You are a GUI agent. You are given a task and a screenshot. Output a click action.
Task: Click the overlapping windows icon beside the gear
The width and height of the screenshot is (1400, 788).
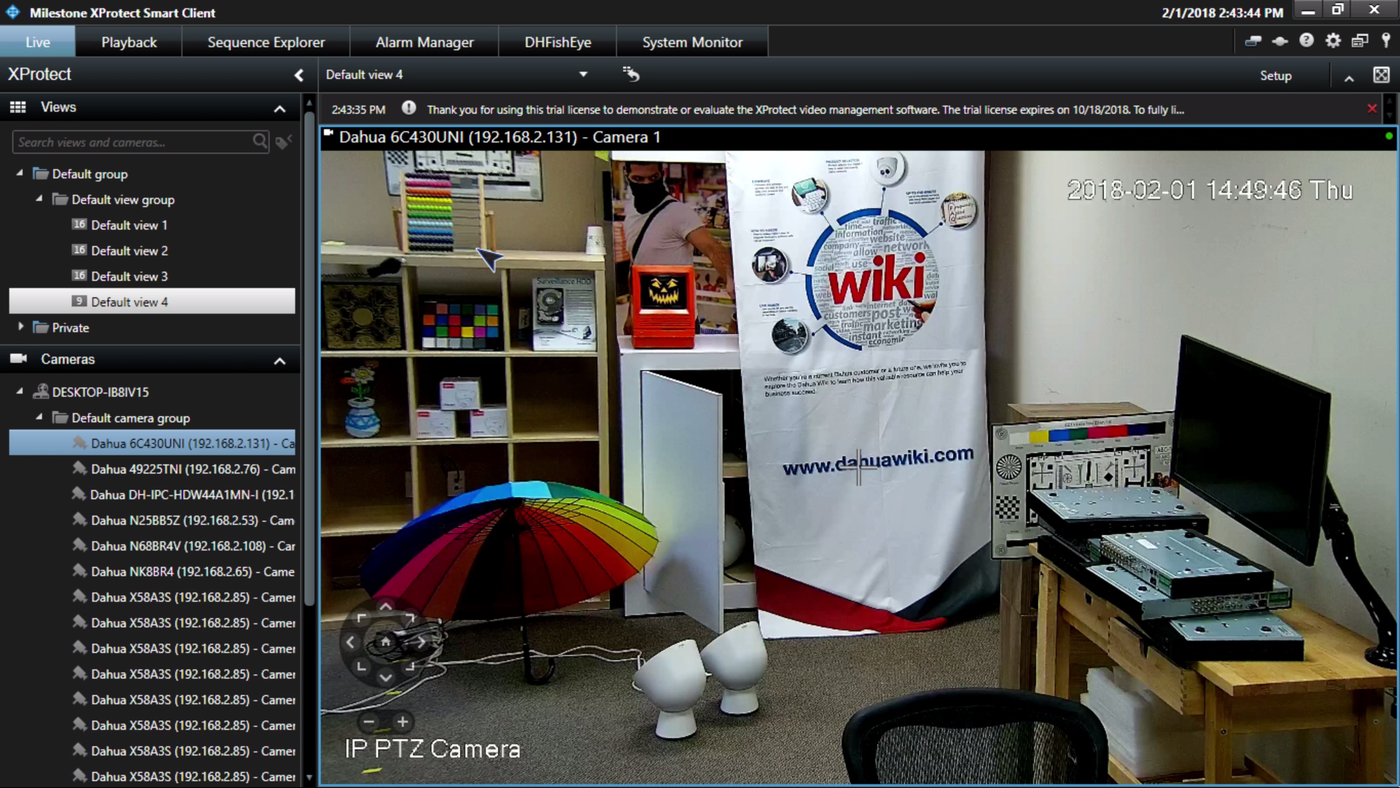click(1360, 41)
